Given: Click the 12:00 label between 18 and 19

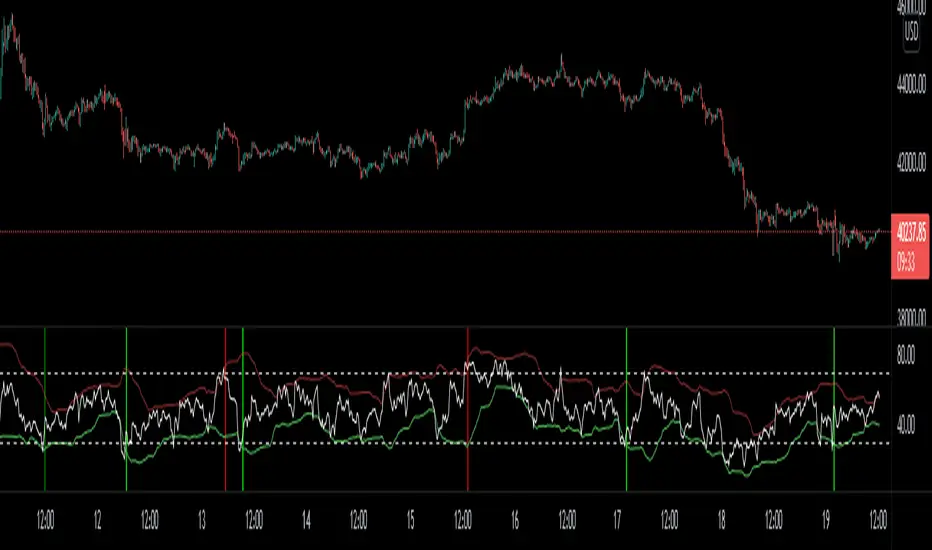Looking at the screenshot, I should click(x=773, y=520).
